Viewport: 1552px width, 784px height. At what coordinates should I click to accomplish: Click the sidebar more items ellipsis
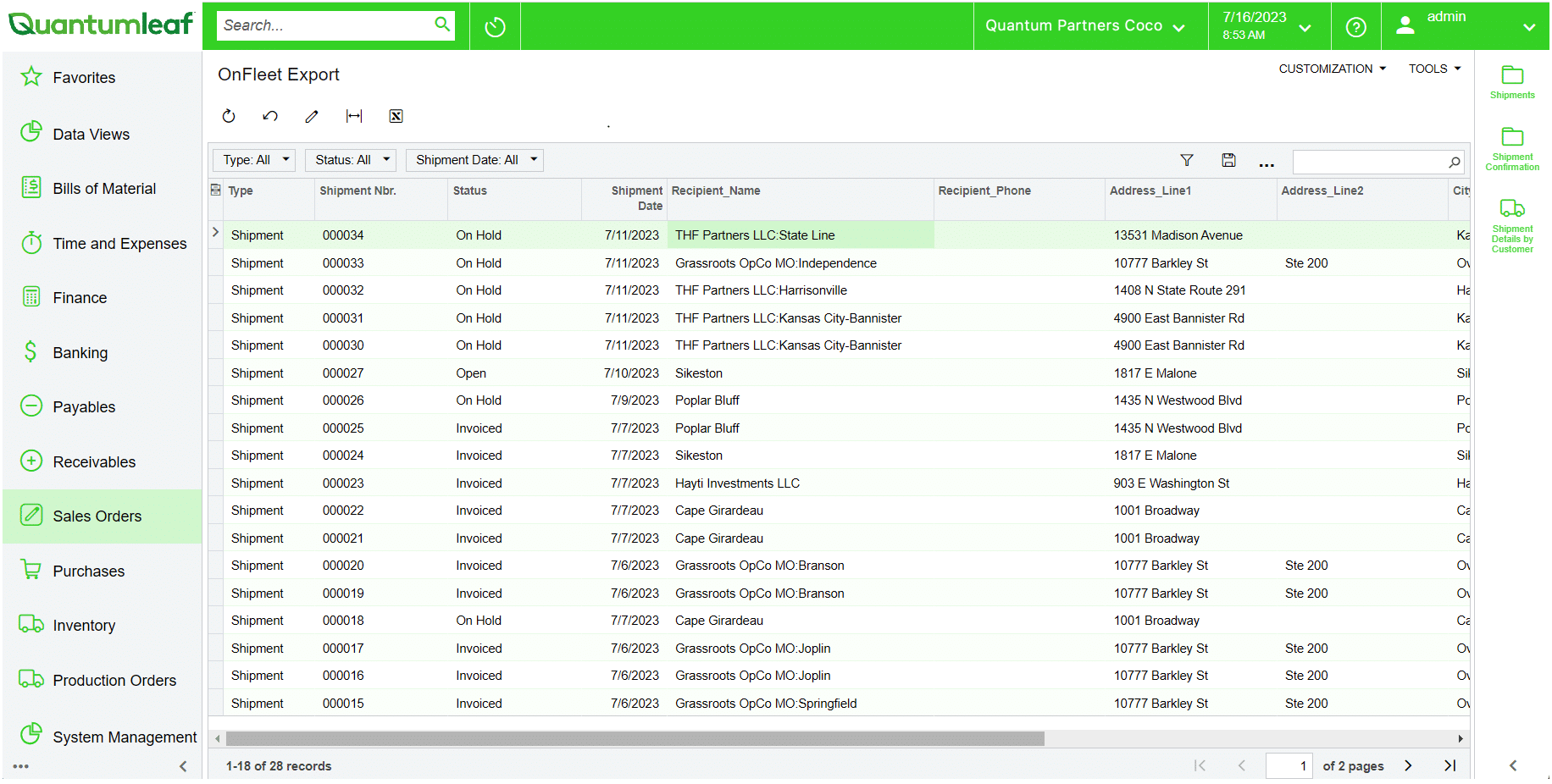coord(21,766)
